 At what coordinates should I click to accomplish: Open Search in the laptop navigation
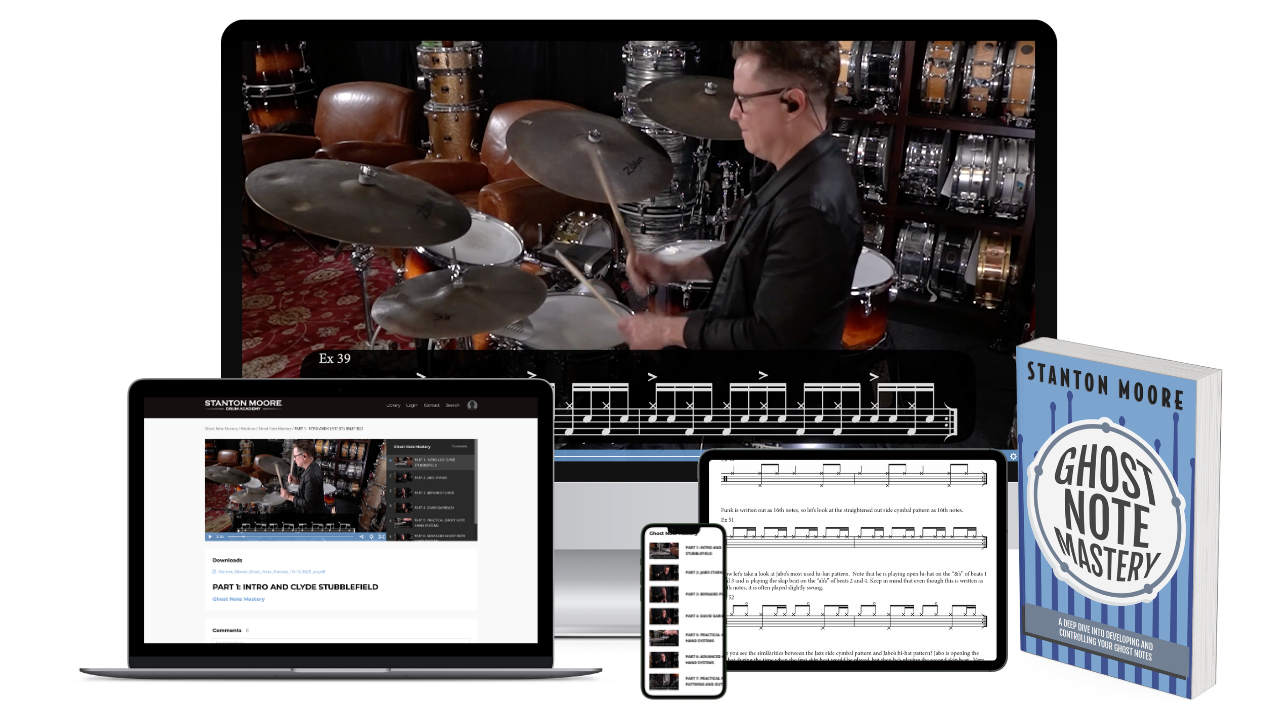pyautogui.click(x=452, y=405)
